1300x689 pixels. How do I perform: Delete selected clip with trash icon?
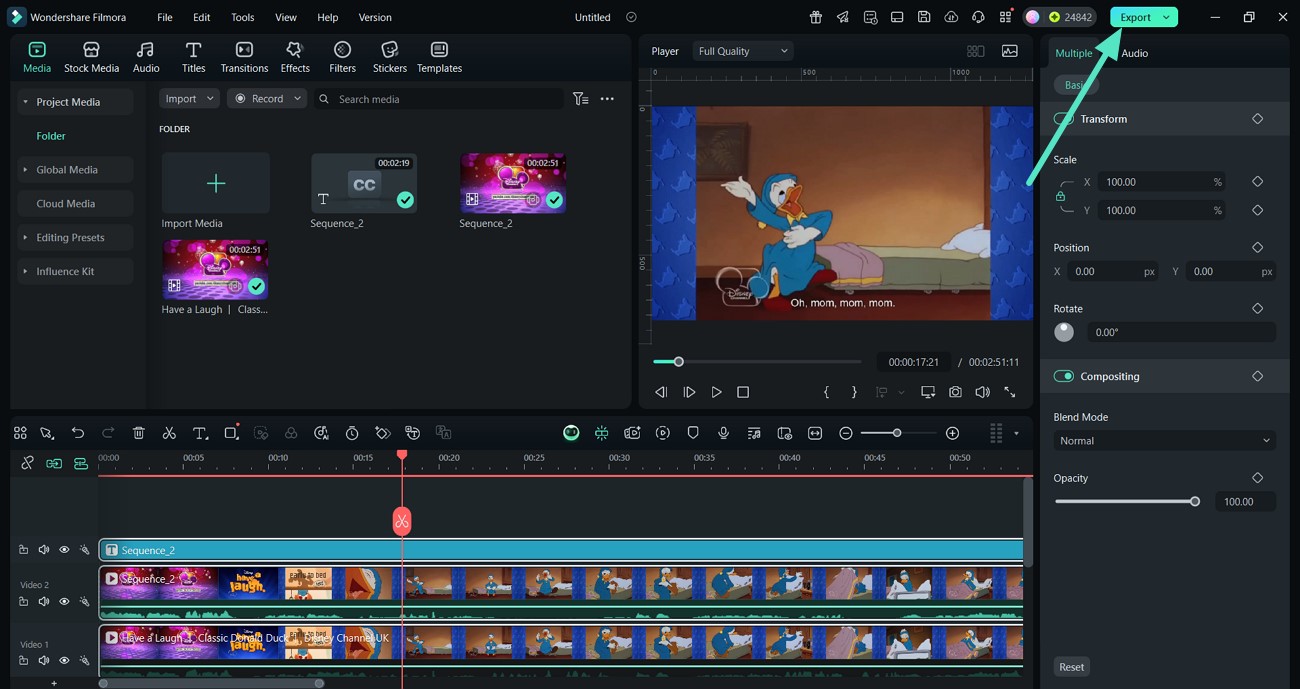(139, 433)
